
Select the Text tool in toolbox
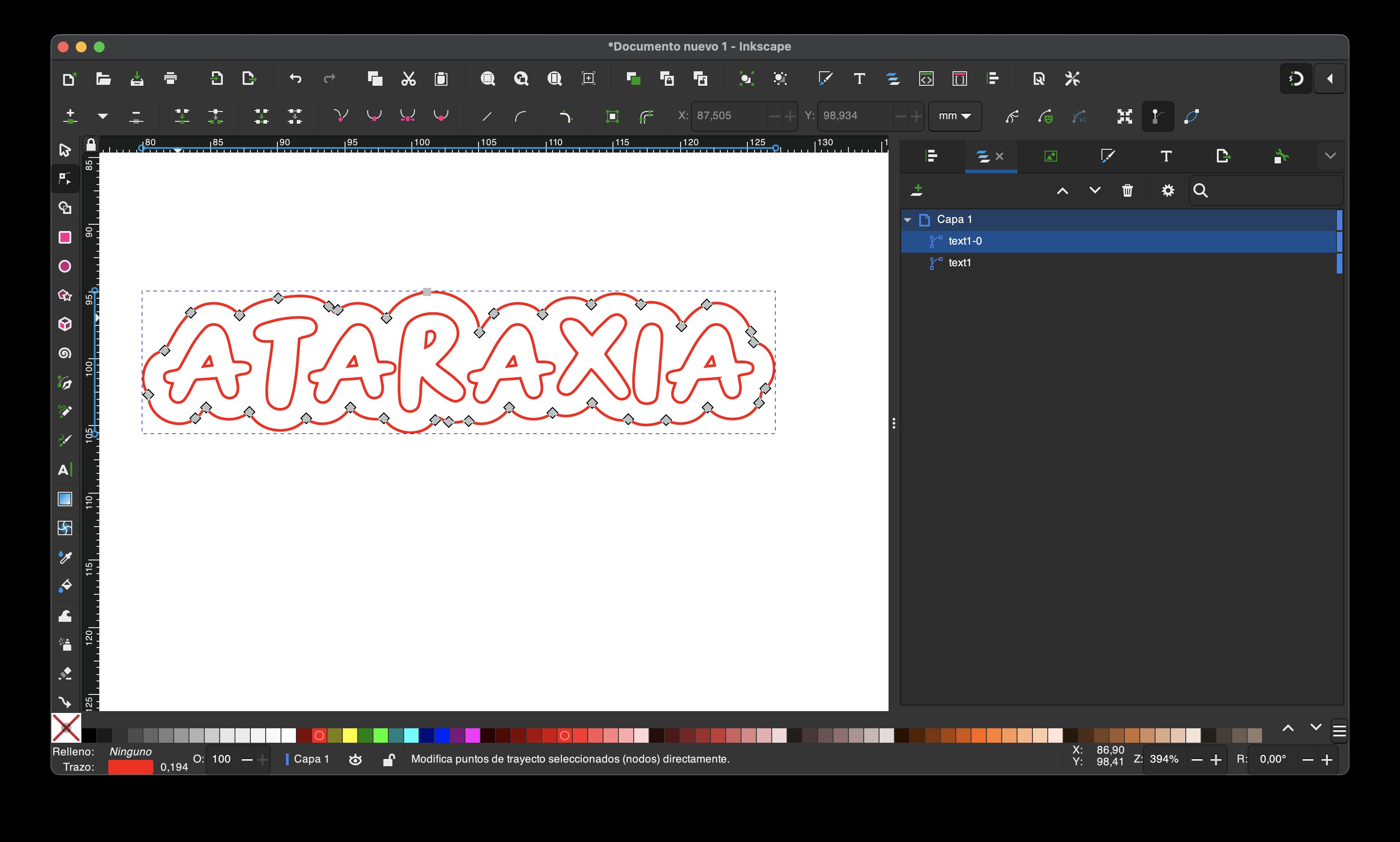coord(64,470)
